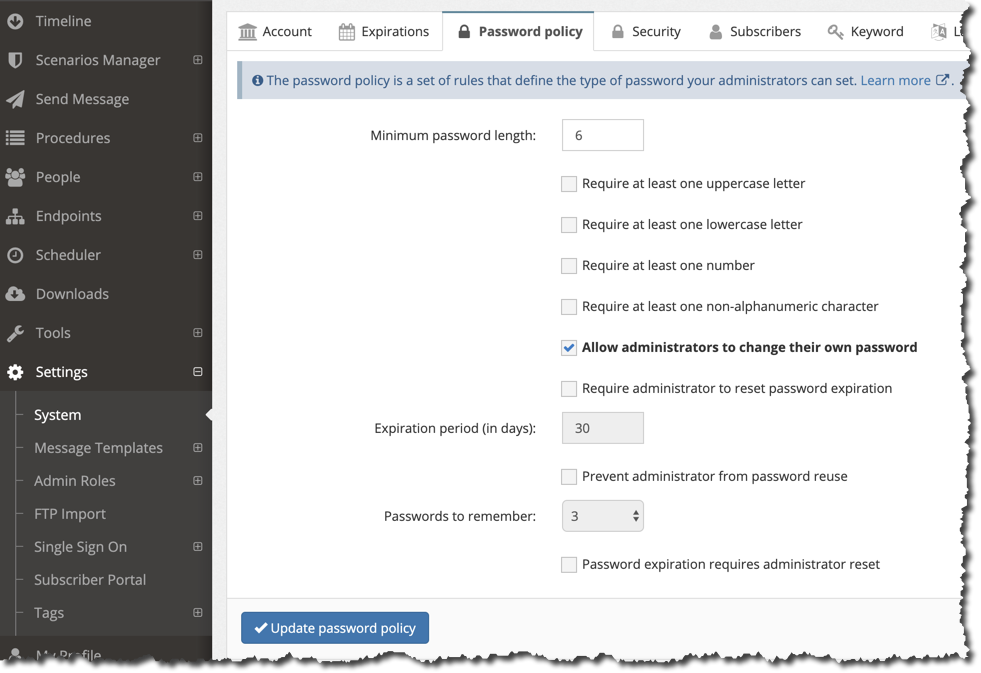Check require at least one number
The height and width of the screenshot is (673, 981).
coord(569,266)
